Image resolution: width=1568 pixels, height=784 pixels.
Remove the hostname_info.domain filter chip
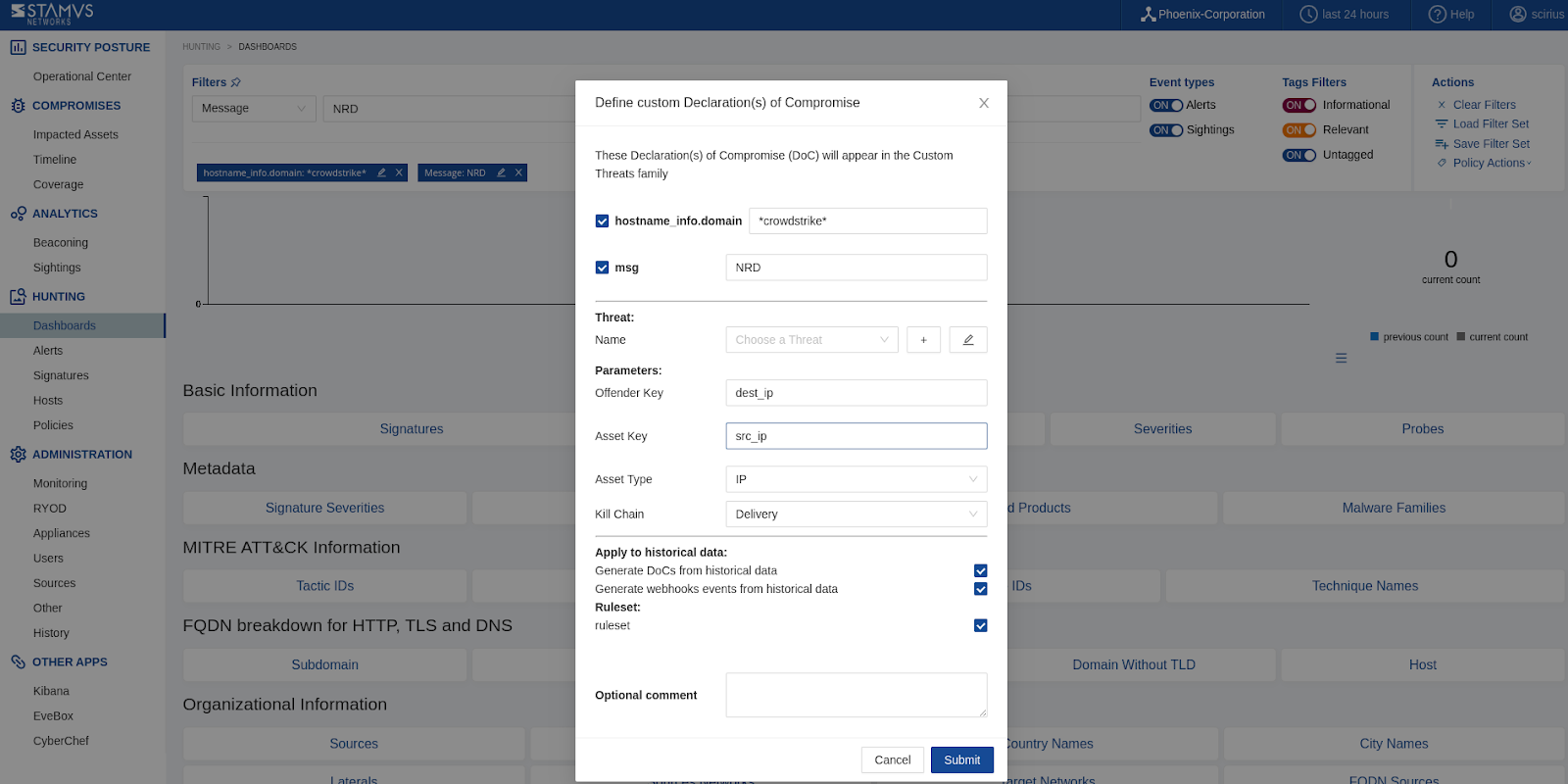coord(399,172)
